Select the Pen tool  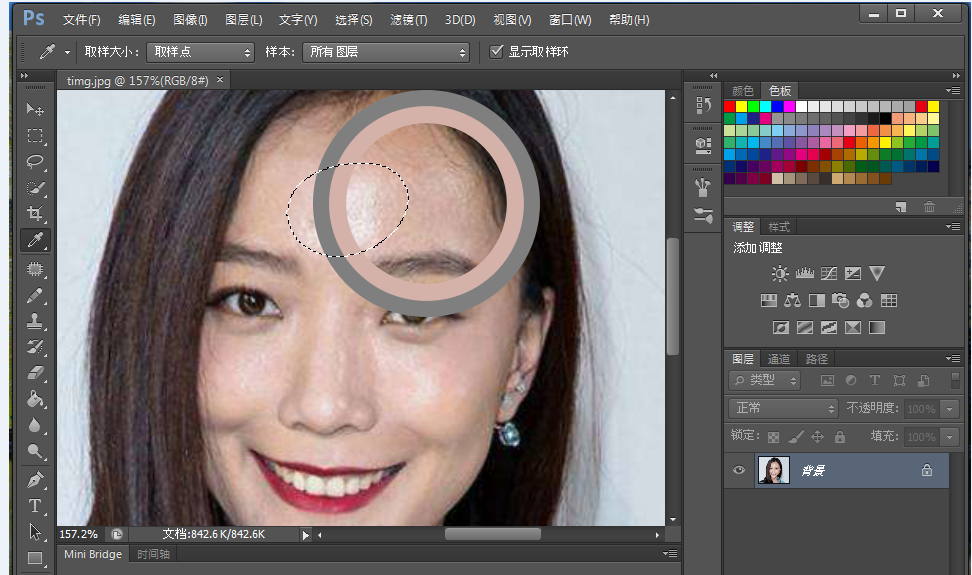(35, 480)
